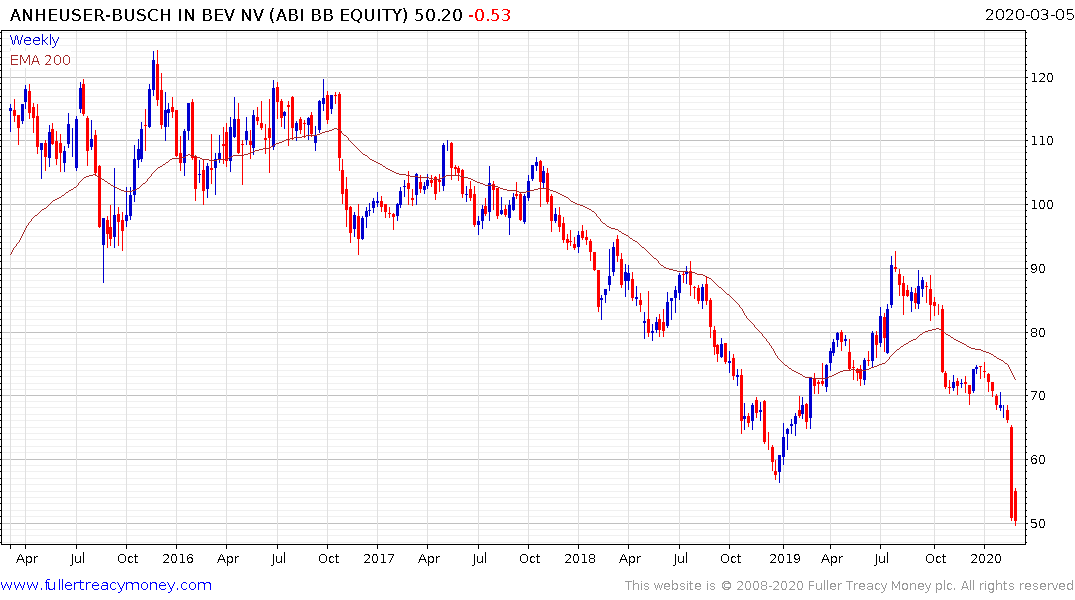Click the 50 price axis label

(x=1038, y=523)
